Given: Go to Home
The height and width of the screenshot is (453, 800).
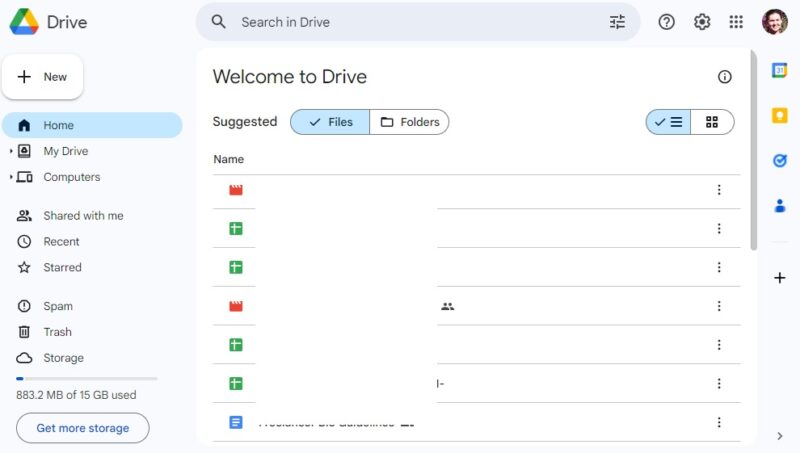Looking at the screenshot, I should [92, 125].
